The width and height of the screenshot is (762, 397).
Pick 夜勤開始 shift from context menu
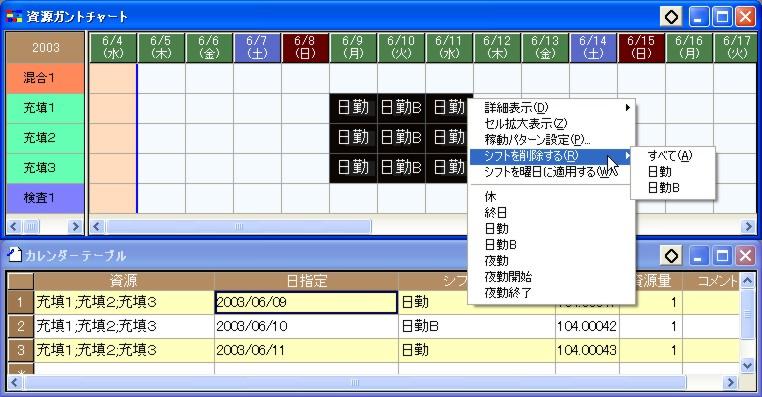[508, 277]
